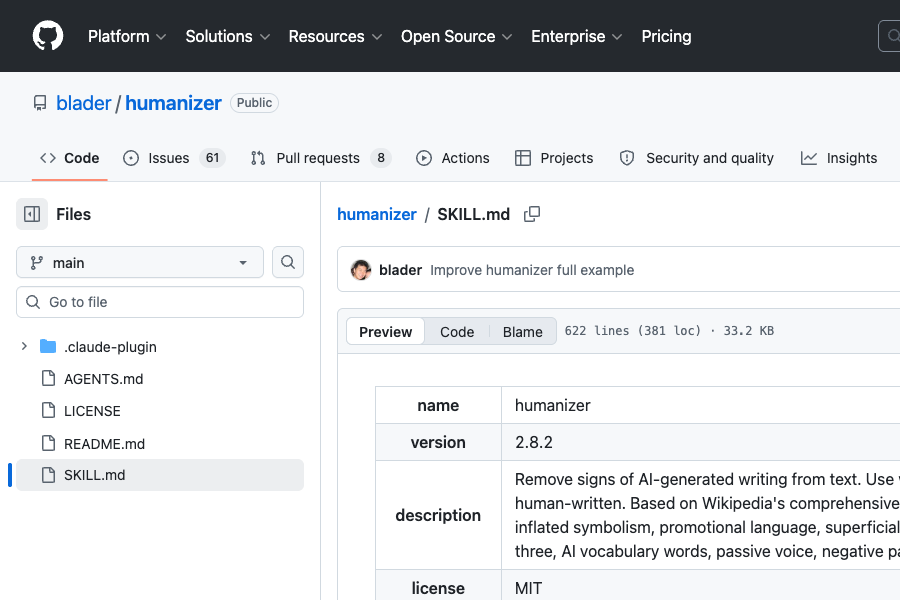Select SKILL.md in the file tree
Viewport: 900px width, 600px height.
click(x=160, y=475)
